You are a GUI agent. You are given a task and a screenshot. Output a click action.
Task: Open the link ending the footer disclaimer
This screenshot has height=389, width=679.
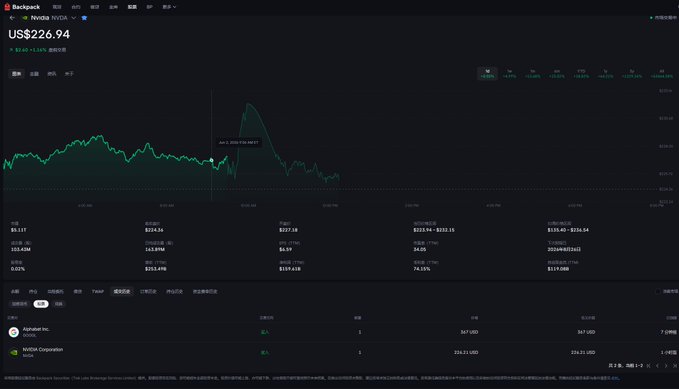615,378
